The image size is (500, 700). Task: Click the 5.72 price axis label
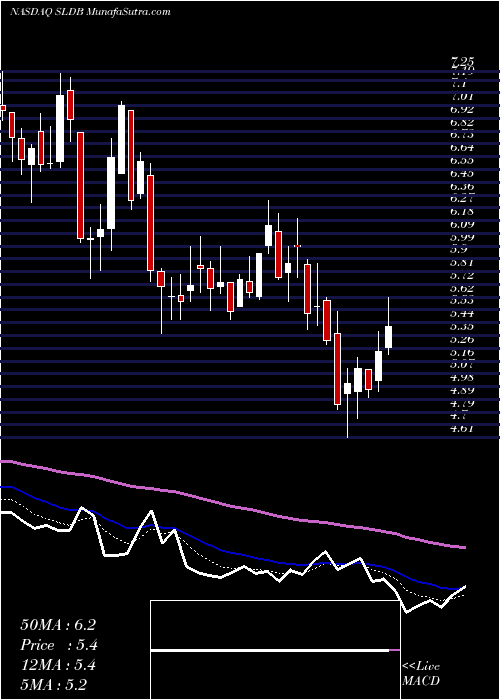462,276
